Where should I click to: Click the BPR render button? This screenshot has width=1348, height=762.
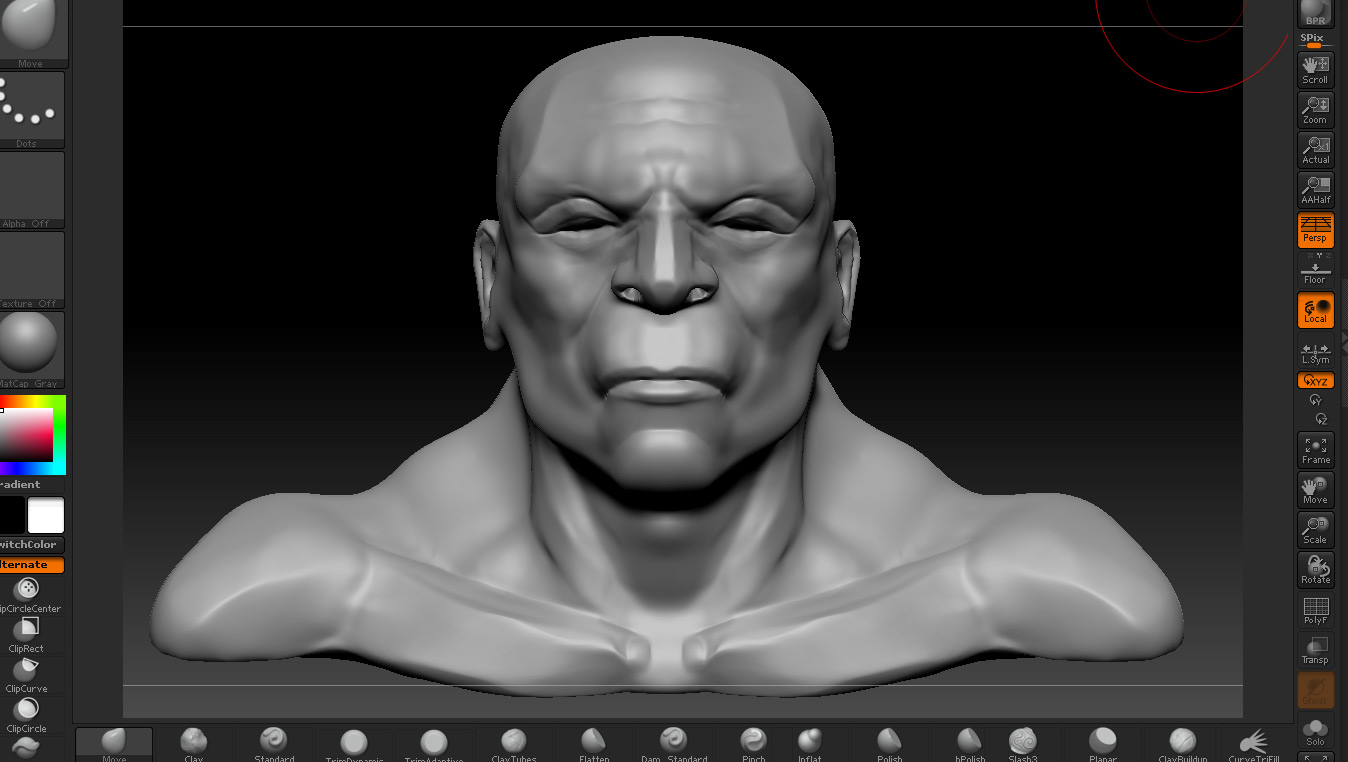tap(1315, 13)
